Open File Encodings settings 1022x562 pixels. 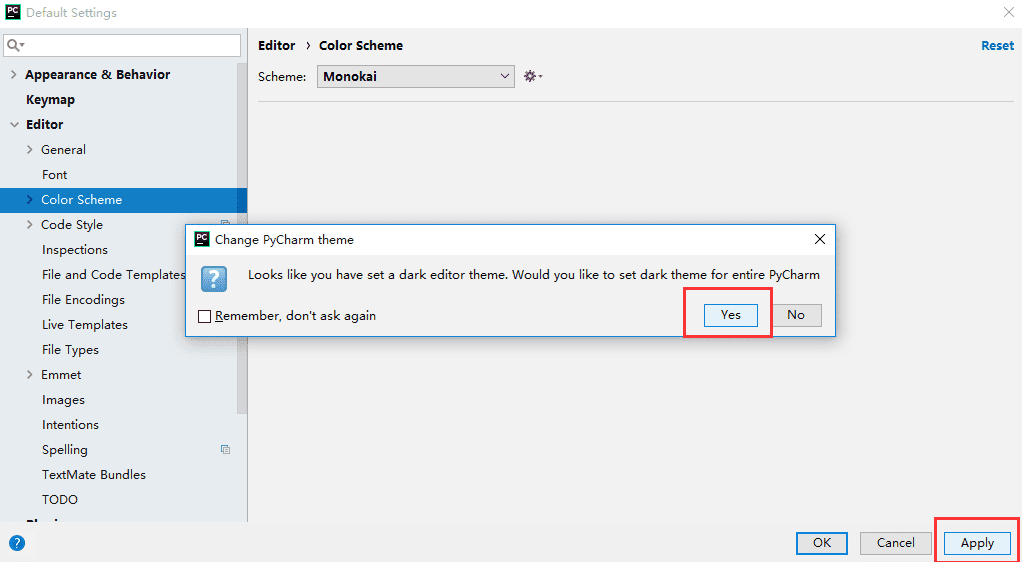pyautogui.click(x=83, y=300)
